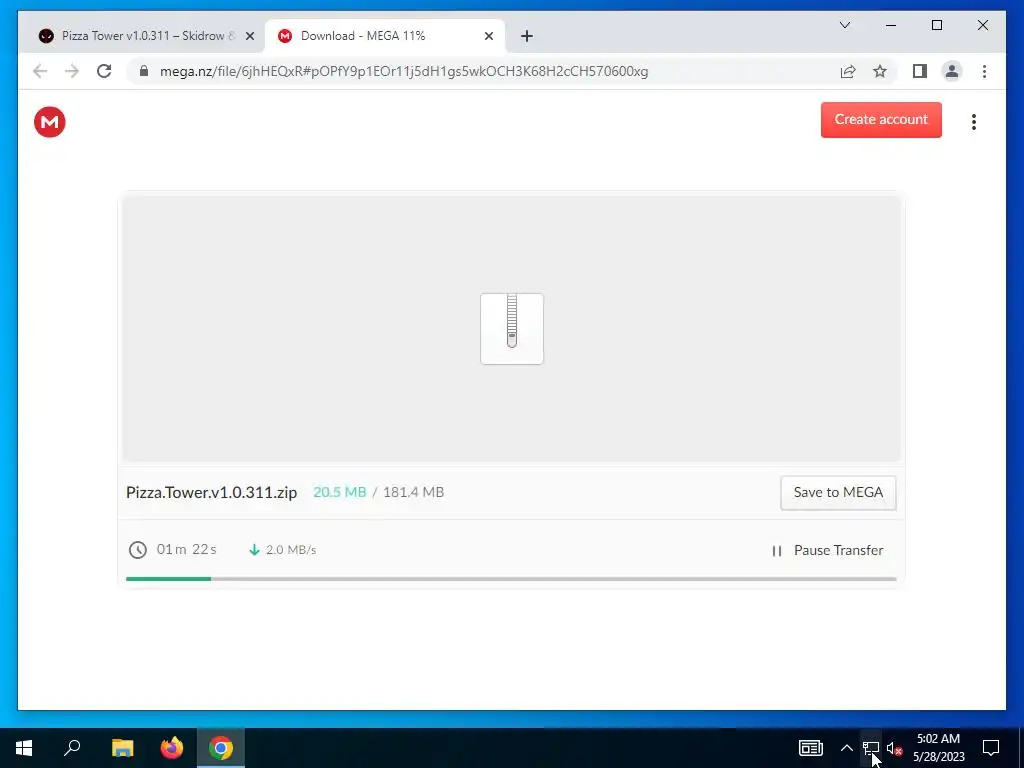Screen dimensions: 1024x768
Task: Open the taskbar clock and date
Action: click(x=938, y=748)
